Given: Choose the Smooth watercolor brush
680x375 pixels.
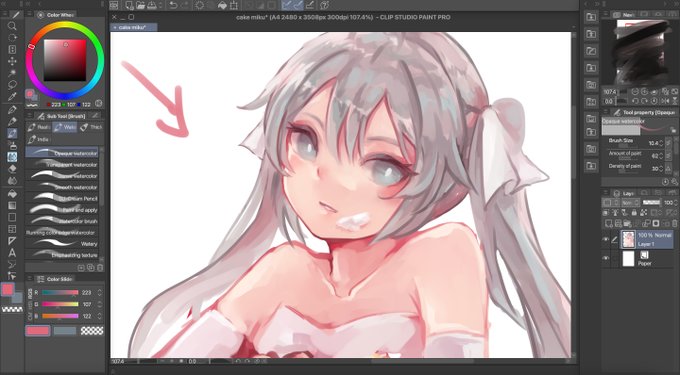Looking at the screenshot, I should 62,187.
